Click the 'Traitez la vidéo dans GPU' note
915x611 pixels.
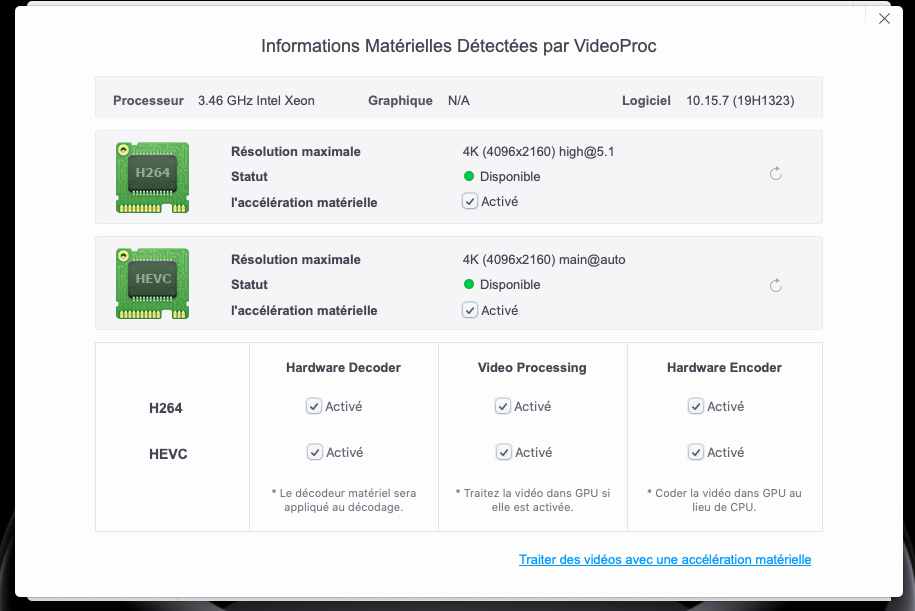click(x=533, y=500)
